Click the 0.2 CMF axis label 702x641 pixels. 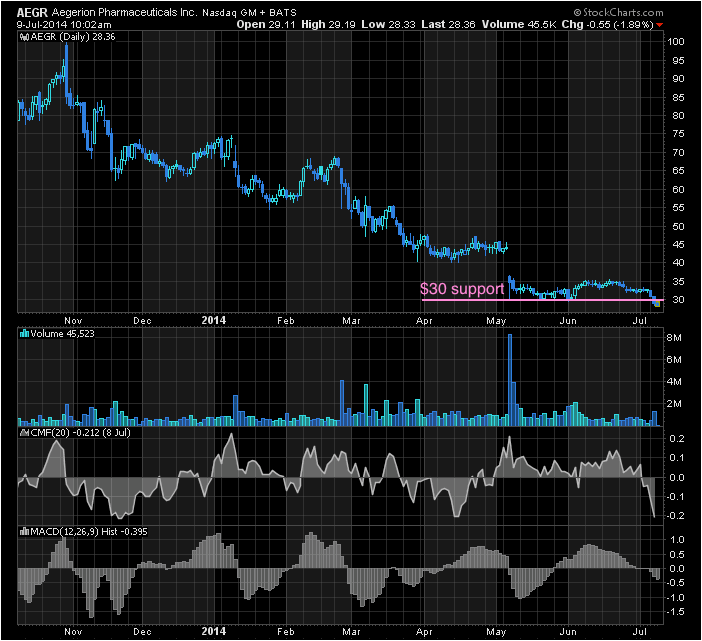tap(677, 439)
